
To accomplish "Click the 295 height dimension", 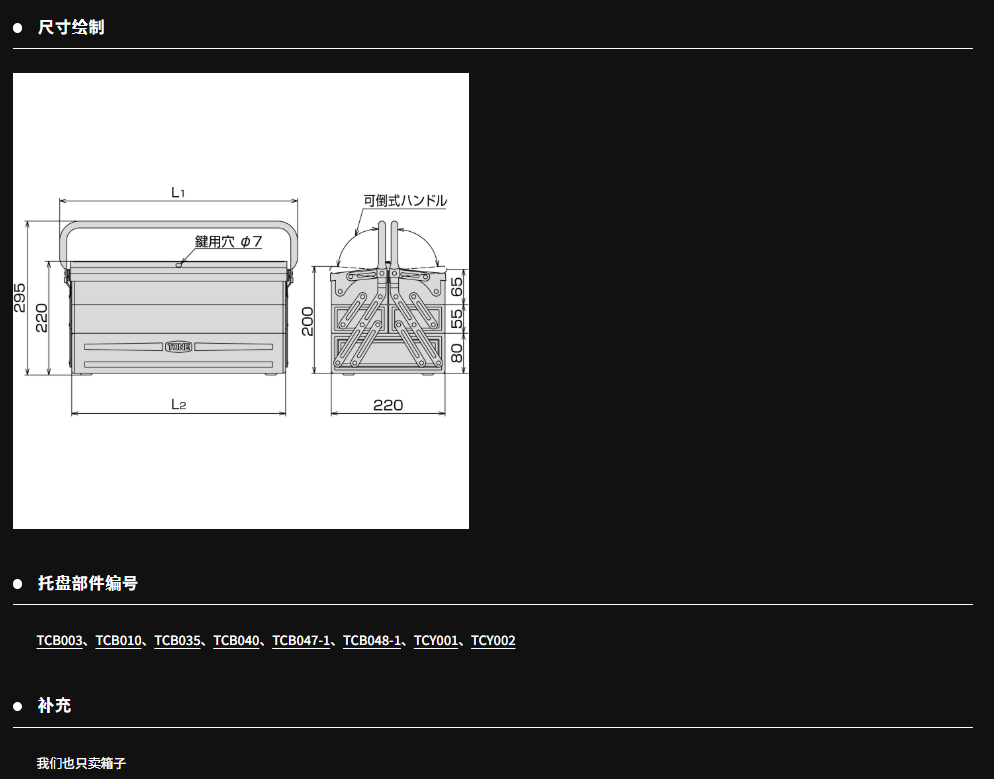I will [x=20, y=298].
